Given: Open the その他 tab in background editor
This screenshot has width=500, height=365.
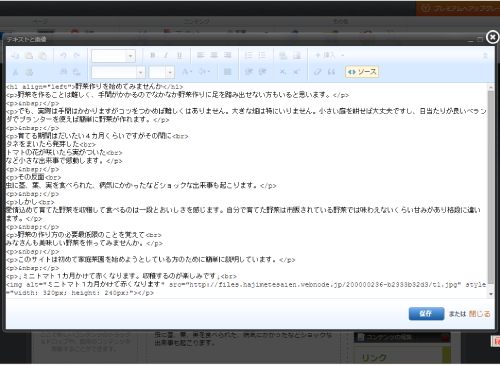Looking at the screenshot, I should pyautogui.click(x=340, y=22).
